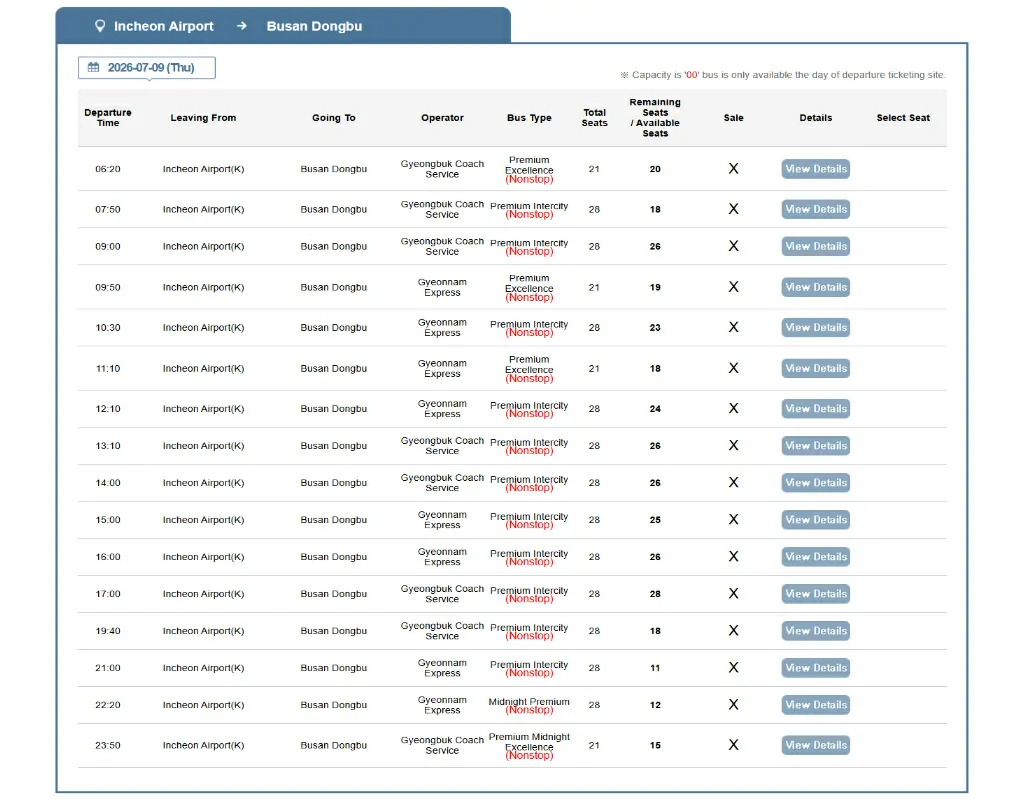View Details for the 09:50 Gyeonnam Express bus
Viewport: 1015px width, 800px height.
pos(816,287)
